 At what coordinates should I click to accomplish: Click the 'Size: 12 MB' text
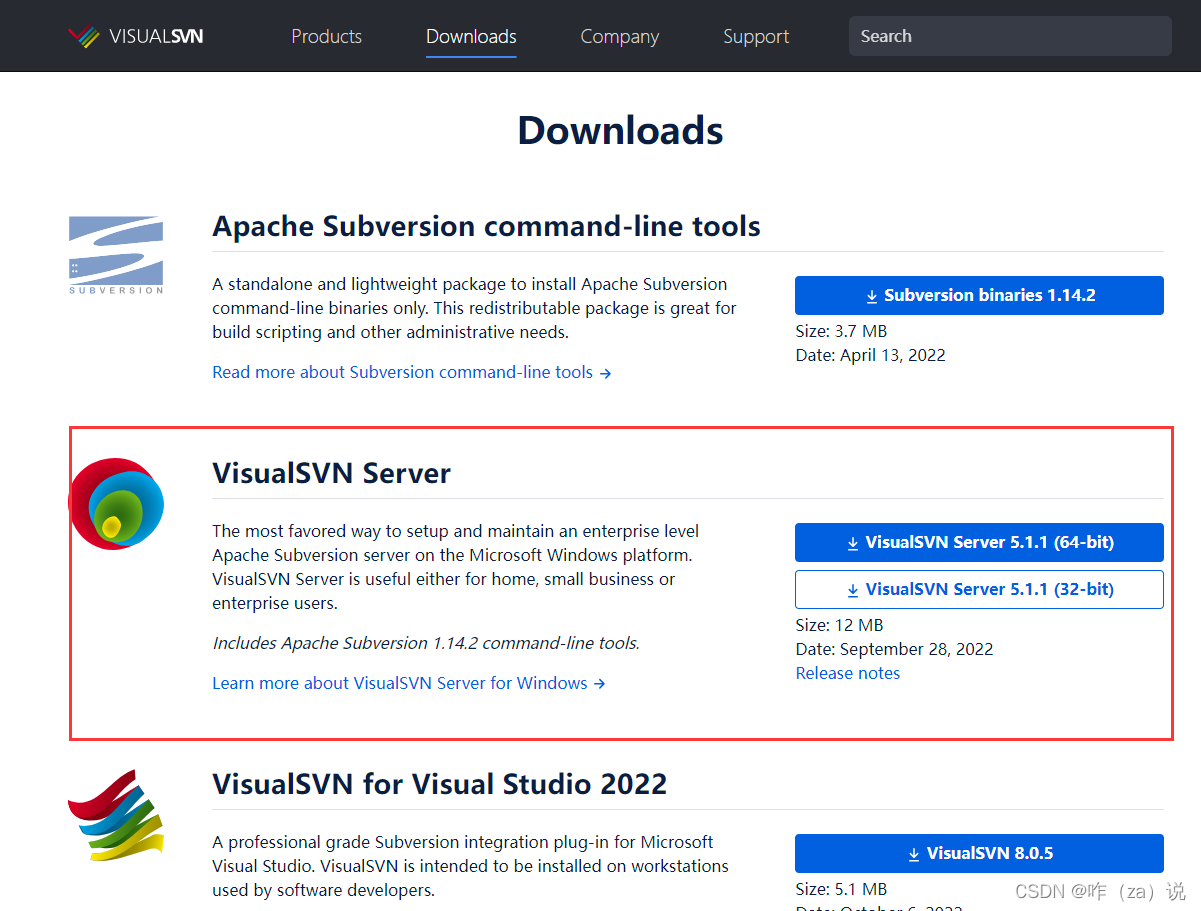coord(839,625)
